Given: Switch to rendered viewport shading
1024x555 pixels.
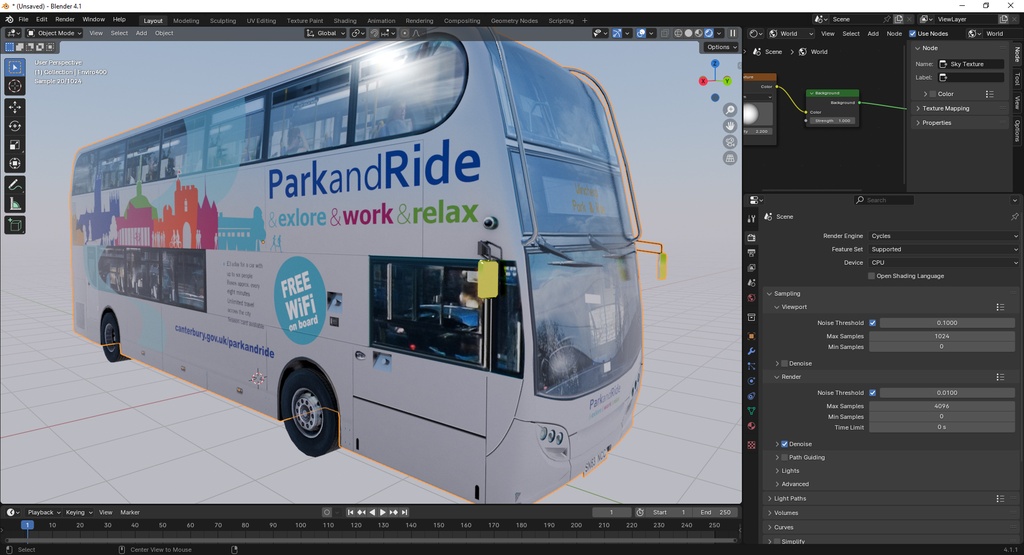Looking at the screenshot, I should [x=709, y=33].
